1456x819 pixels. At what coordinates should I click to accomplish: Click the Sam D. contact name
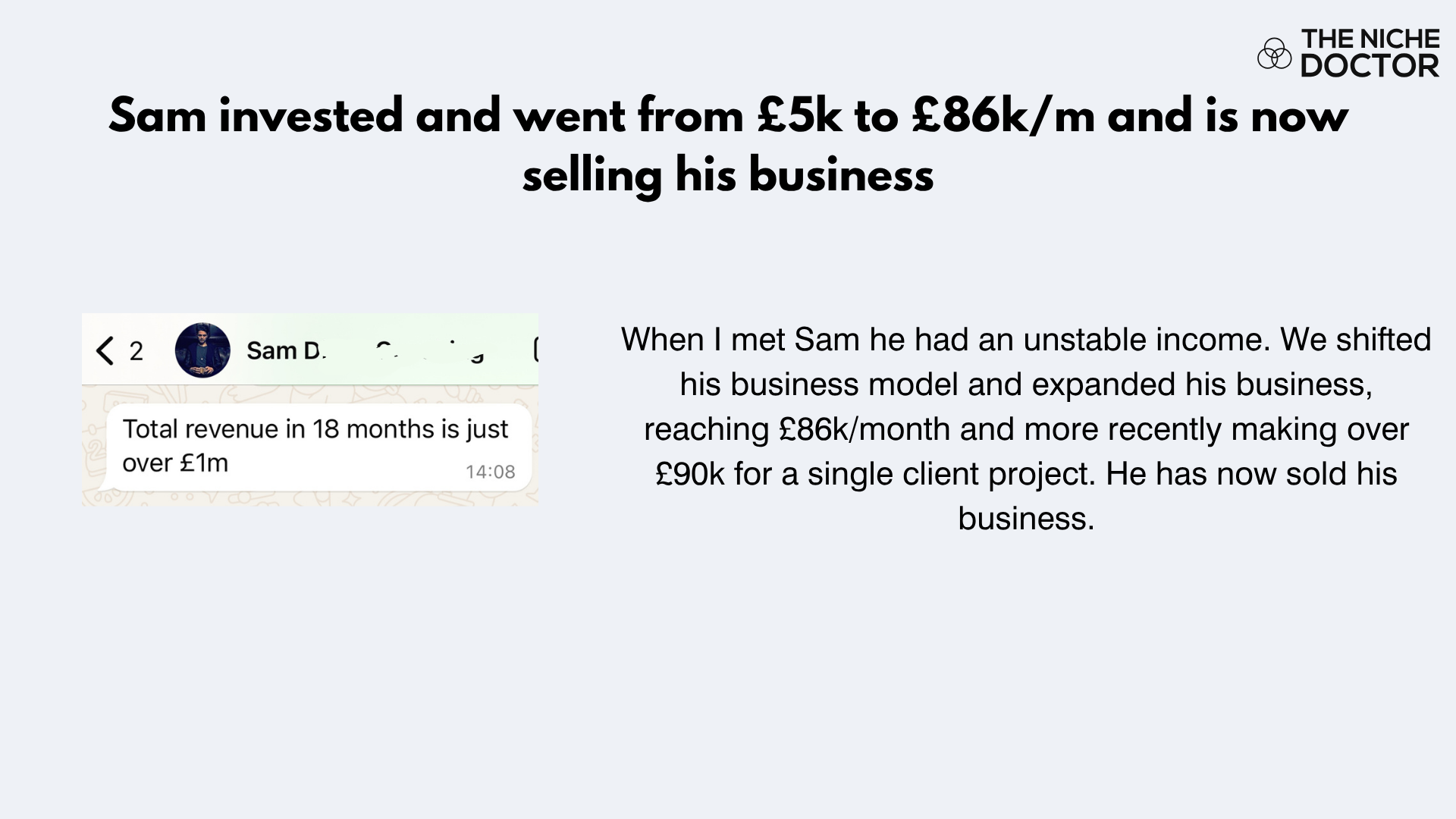click(286, 351)
